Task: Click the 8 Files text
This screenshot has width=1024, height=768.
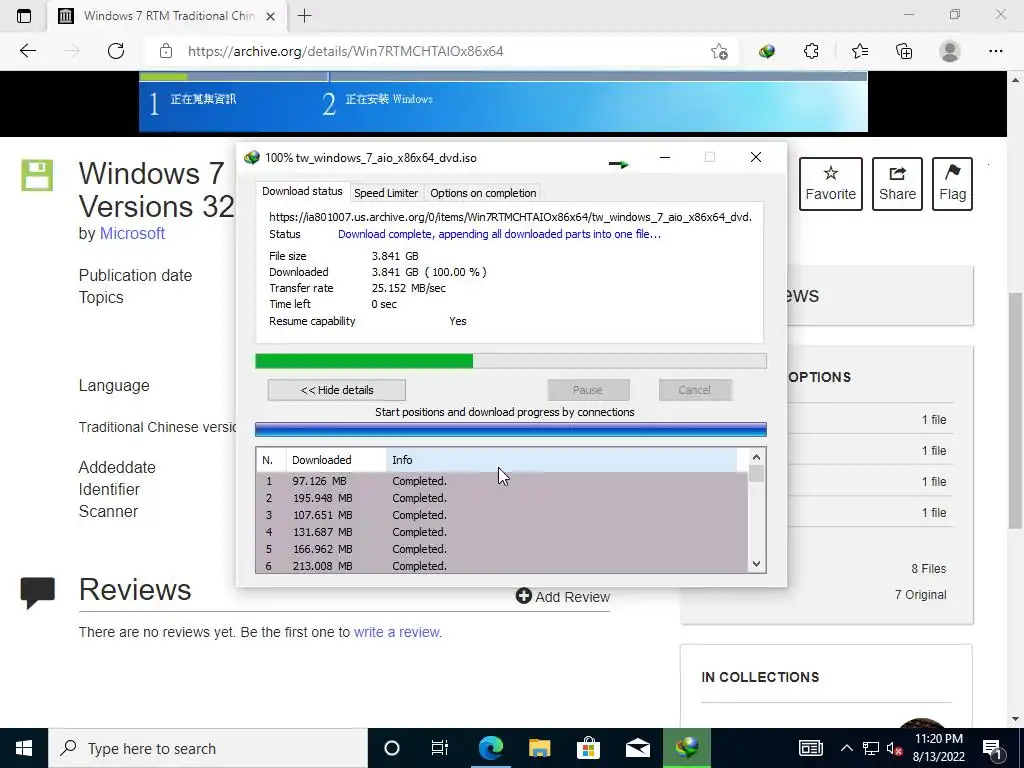Action: 929,569
